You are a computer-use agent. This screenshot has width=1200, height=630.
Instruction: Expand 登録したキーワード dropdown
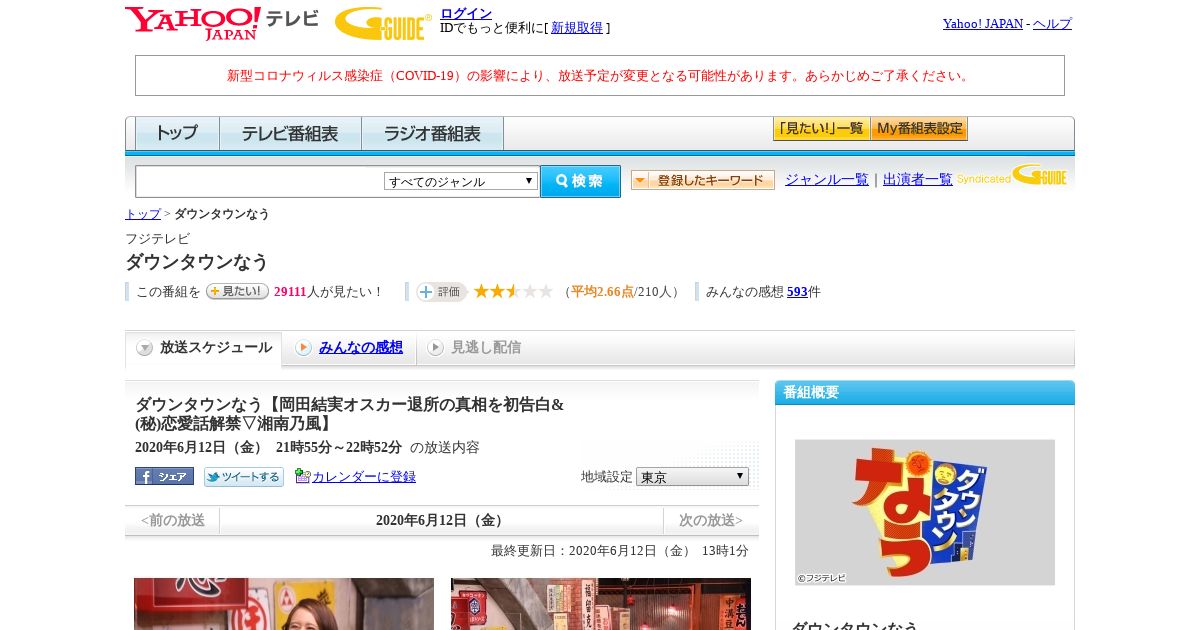703,180
